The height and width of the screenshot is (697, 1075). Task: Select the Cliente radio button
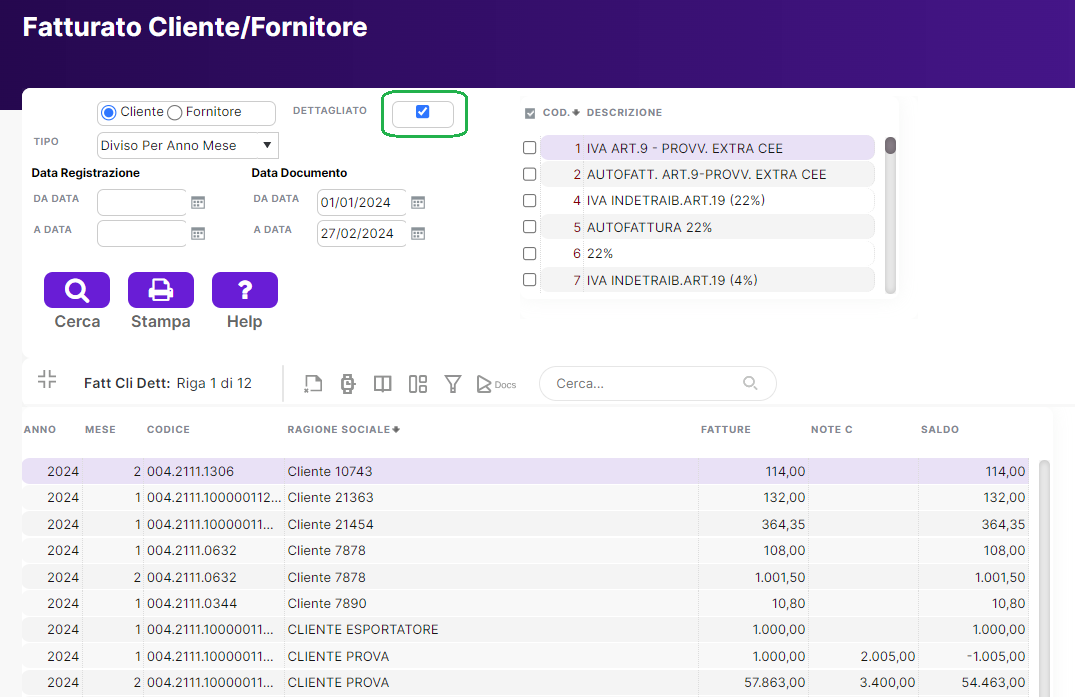tap(108, 112)
